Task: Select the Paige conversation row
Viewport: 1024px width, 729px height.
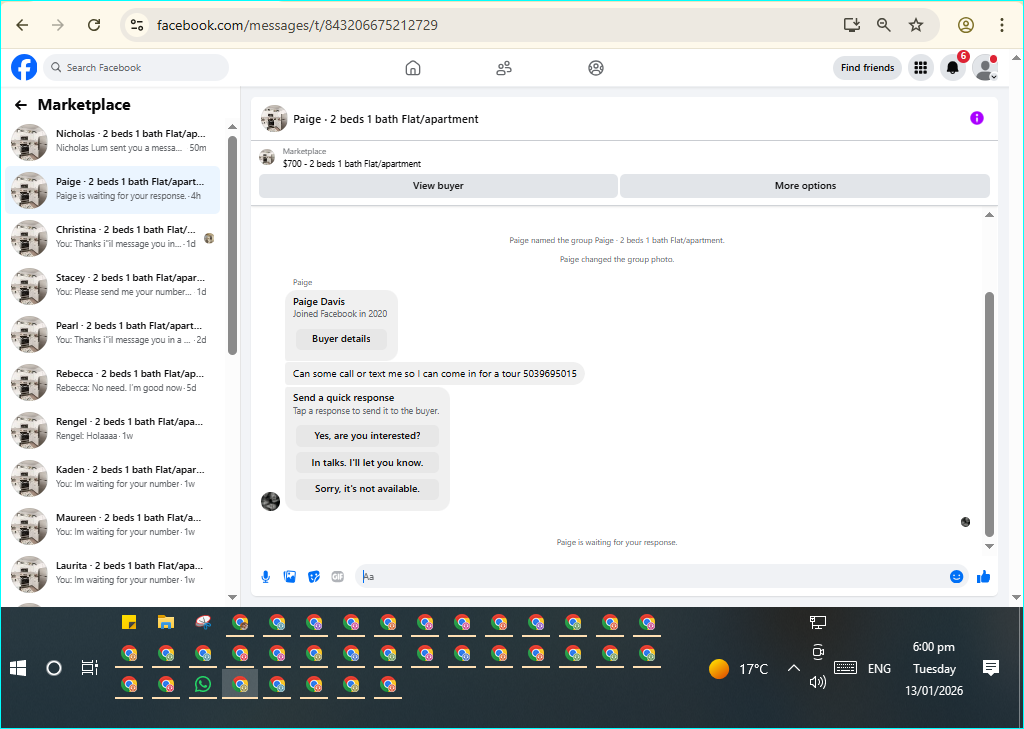Action: [x=113, y=190]
